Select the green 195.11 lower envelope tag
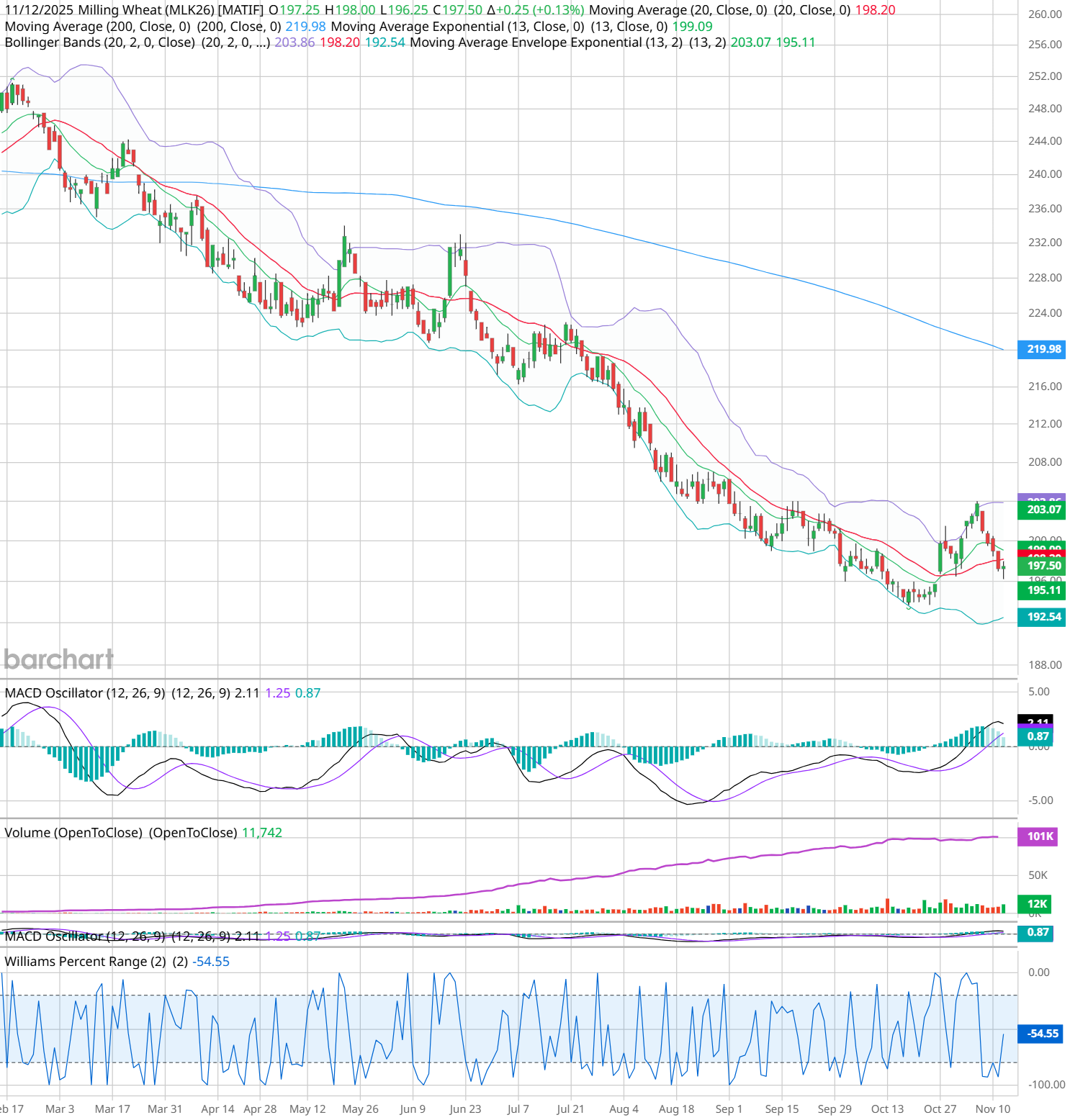The width and height of the screenshot is (1070, 1120). click(1043, 590)
